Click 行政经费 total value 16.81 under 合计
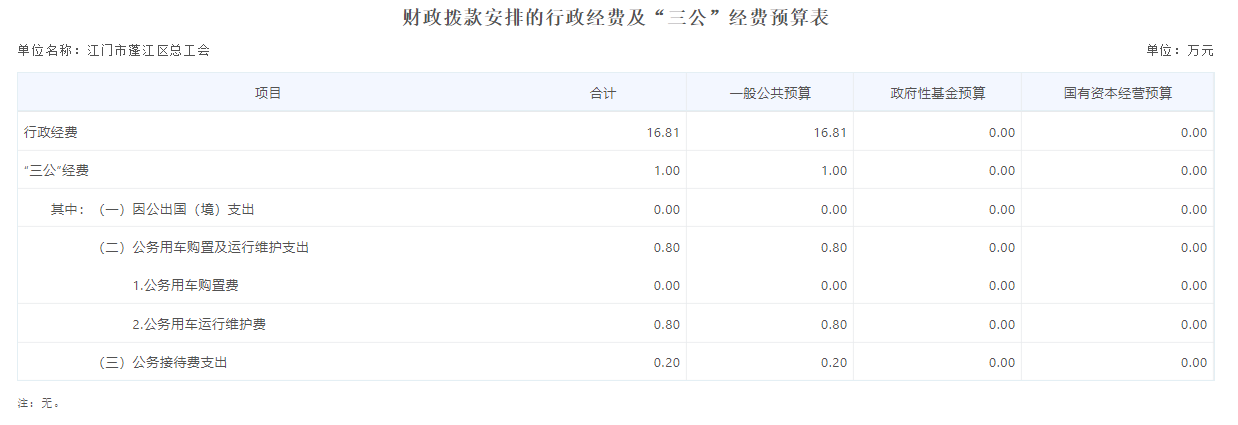 663,133
